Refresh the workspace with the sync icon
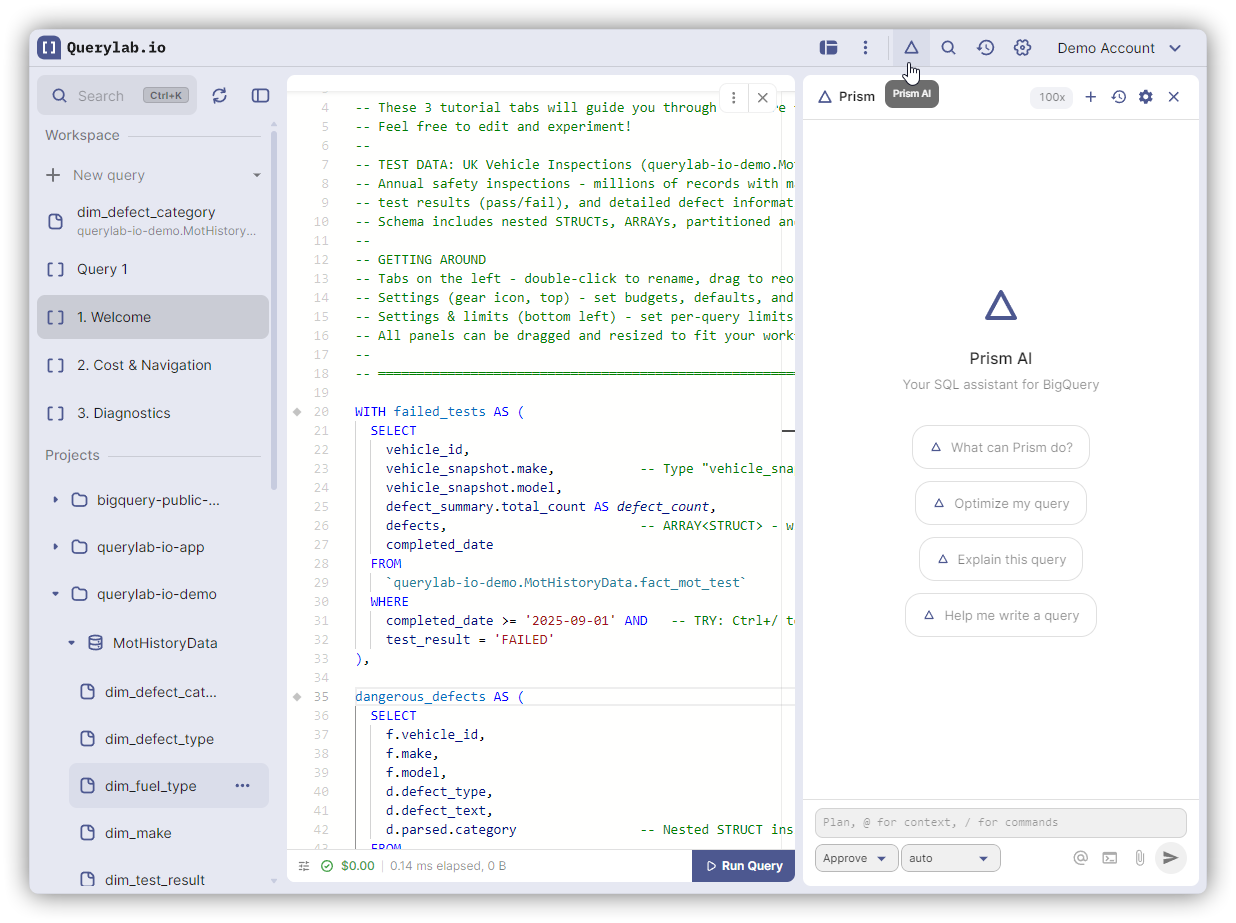Screen dimensions: 1236x923 pyautogui.click(x=220, y=96)
